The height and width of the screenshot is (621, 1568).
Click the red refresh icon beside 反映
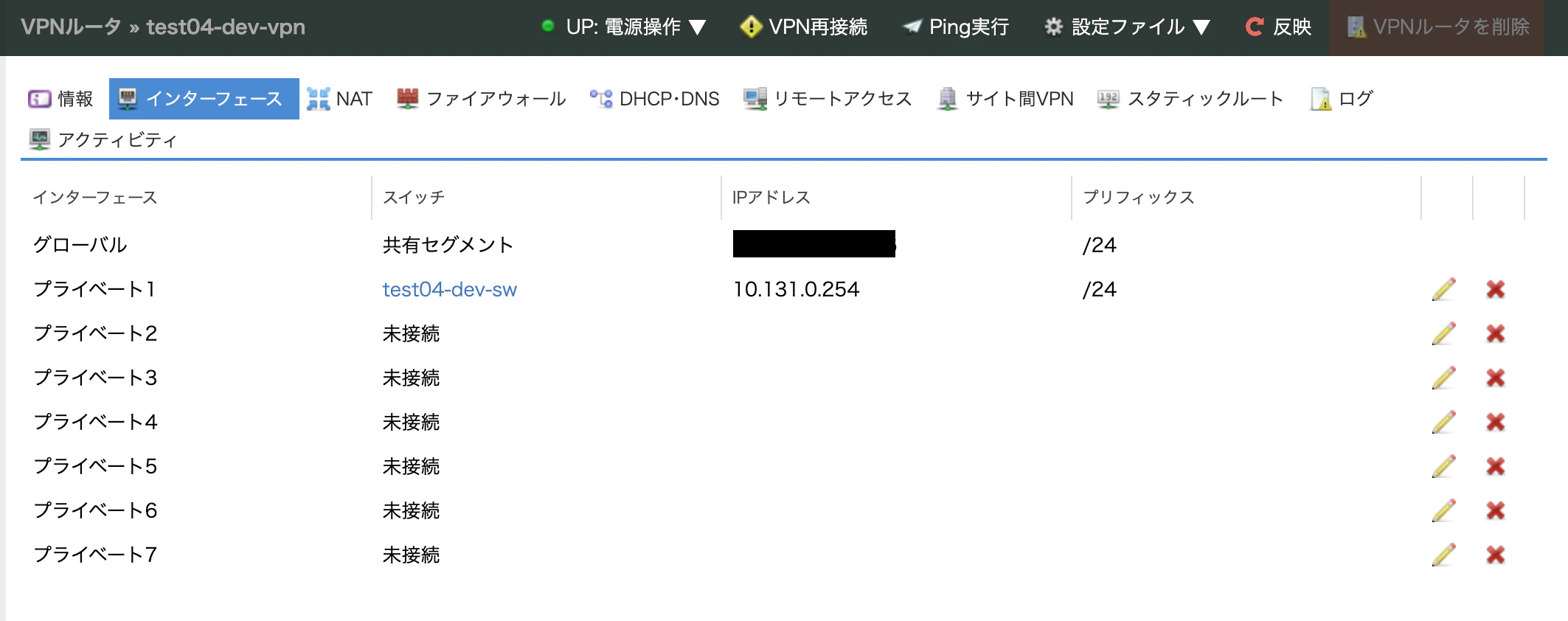[x=1255, y=27]
